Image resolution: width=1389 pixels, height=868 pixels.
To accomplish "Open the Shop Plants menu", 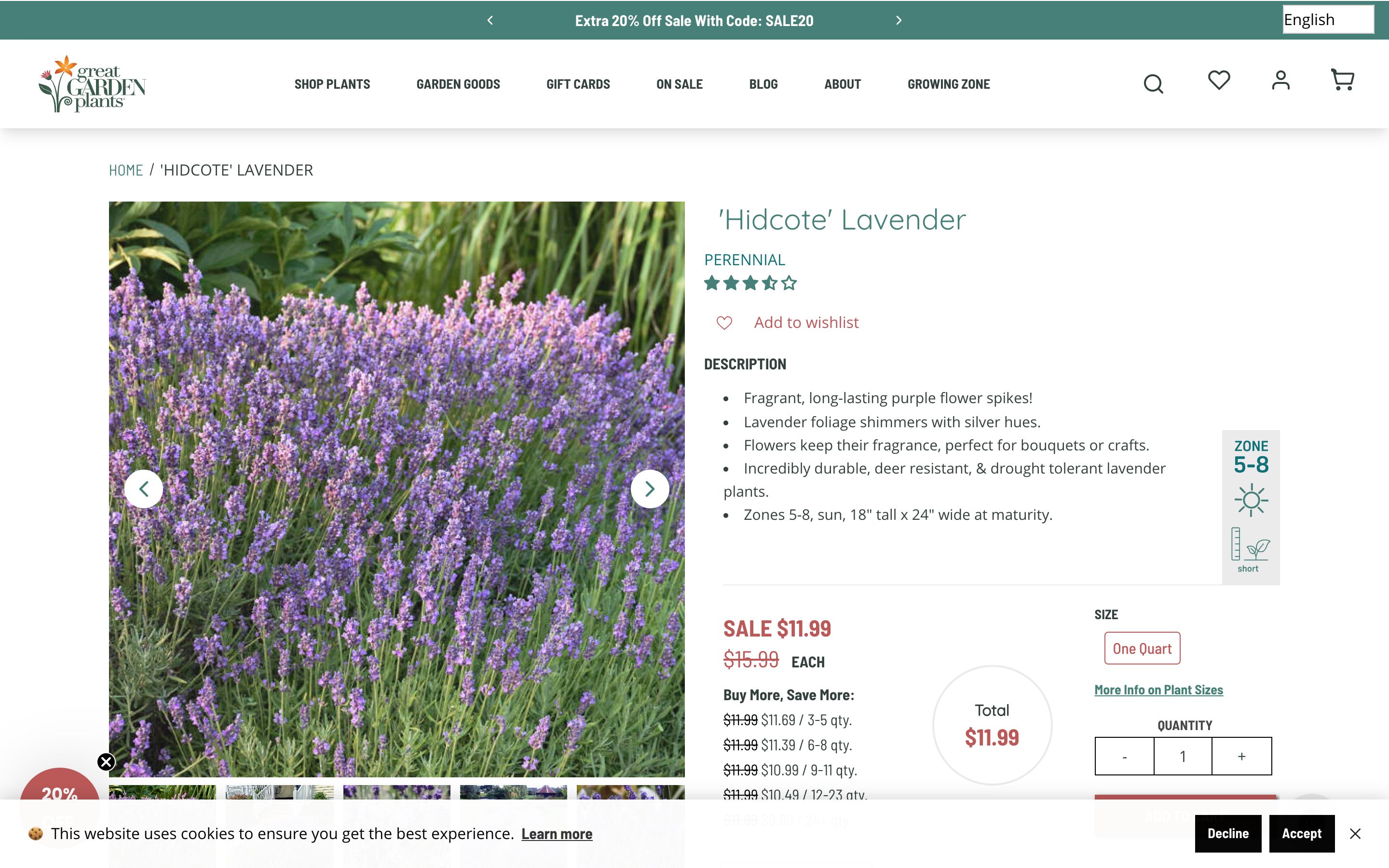I will click(332, 84).
